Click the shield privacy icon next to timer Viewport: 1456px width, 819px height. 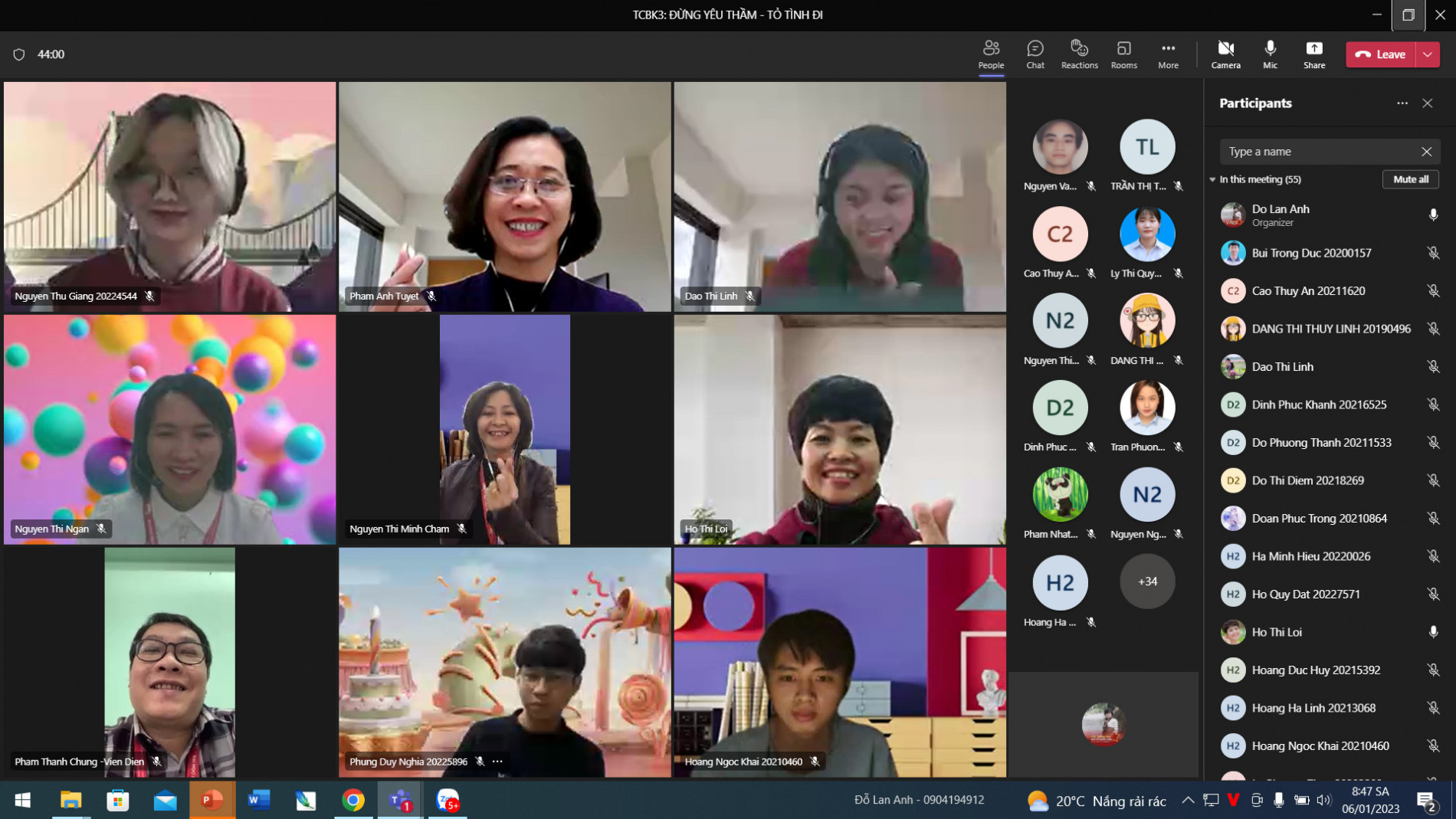click(x=19, y=54)
